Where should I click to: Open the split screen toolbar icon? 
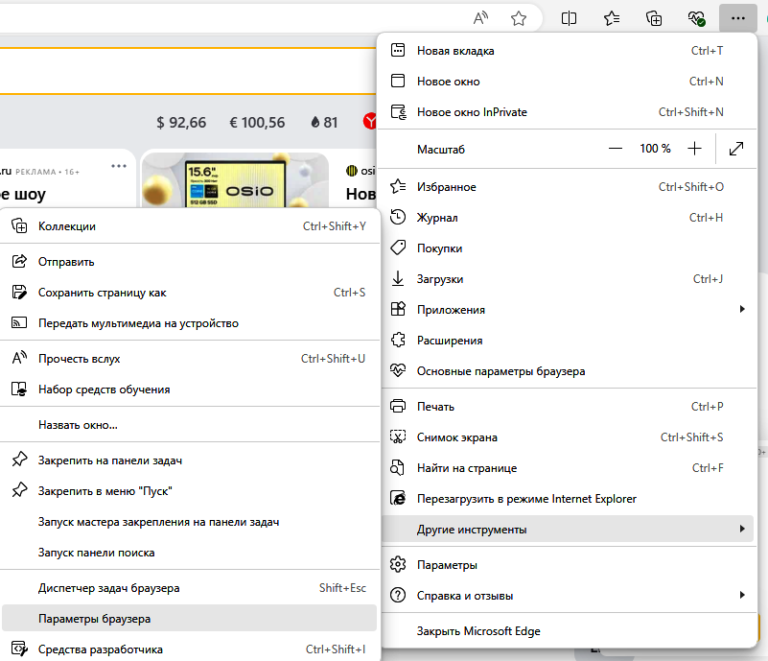point(569,19)
